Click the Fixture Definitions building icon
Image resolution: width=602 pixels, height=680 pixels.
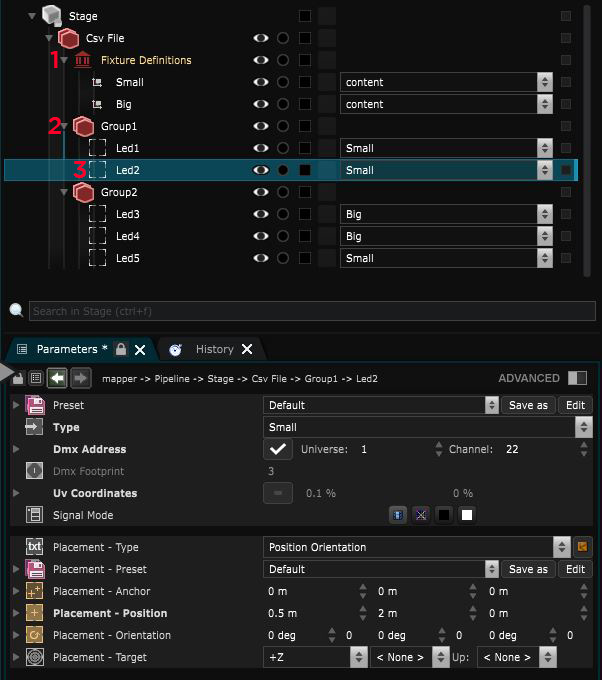(82, 60)
